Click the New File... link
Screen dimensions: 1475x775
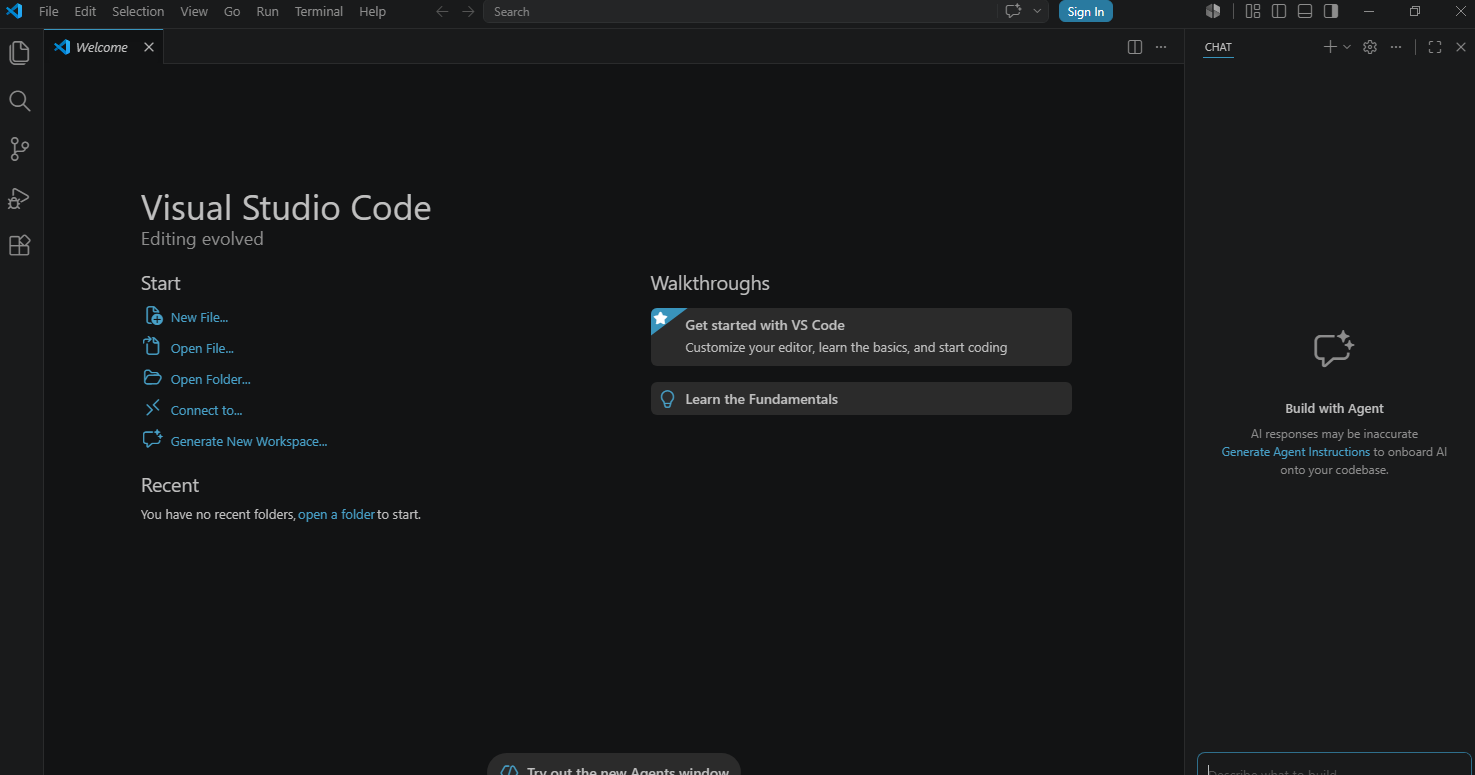pyautogui.click(x=199, y=317)
